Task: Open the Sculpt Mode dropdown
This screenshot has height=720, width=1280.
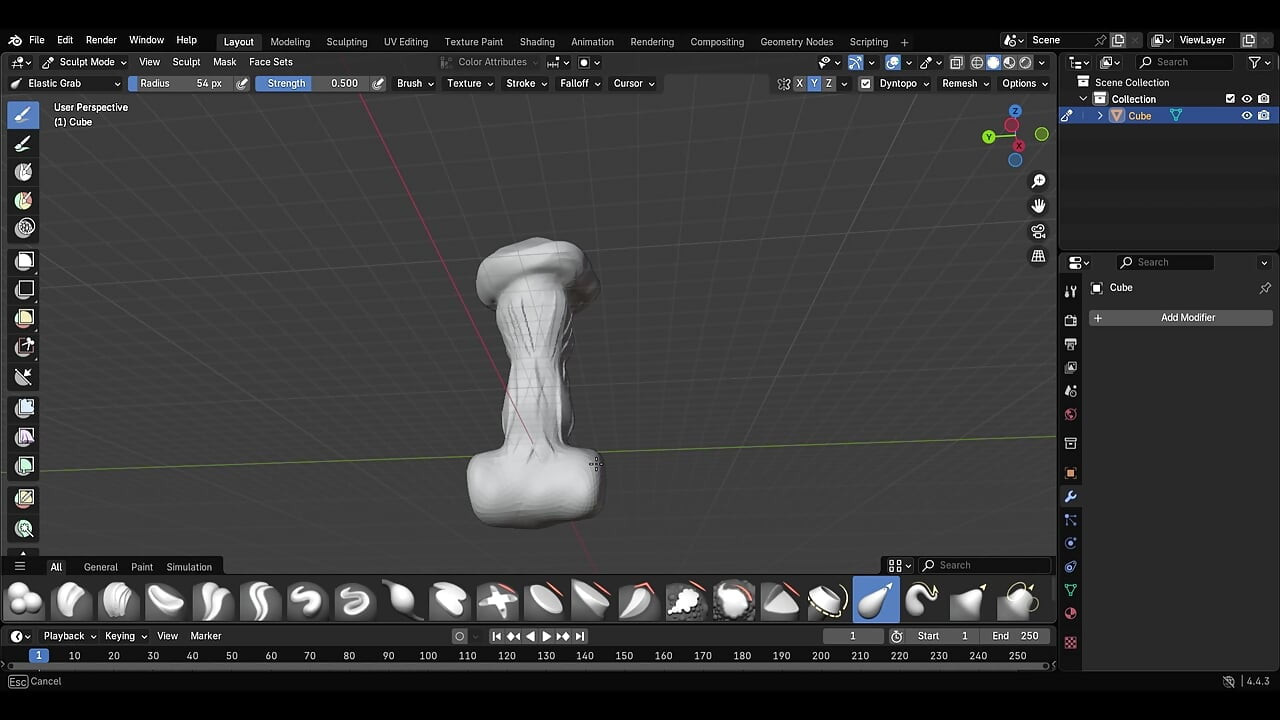Action: point(84,62)
